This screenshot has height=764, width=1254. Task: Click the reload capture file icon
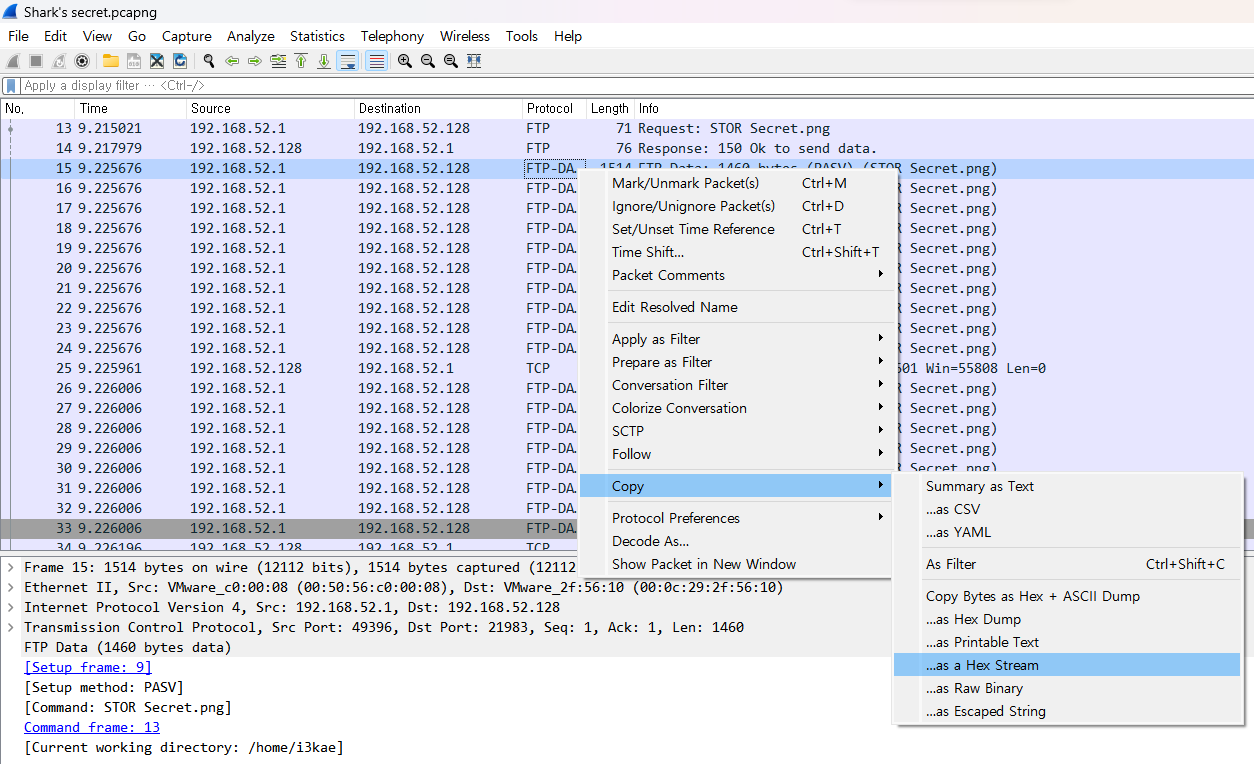[180, 61]
